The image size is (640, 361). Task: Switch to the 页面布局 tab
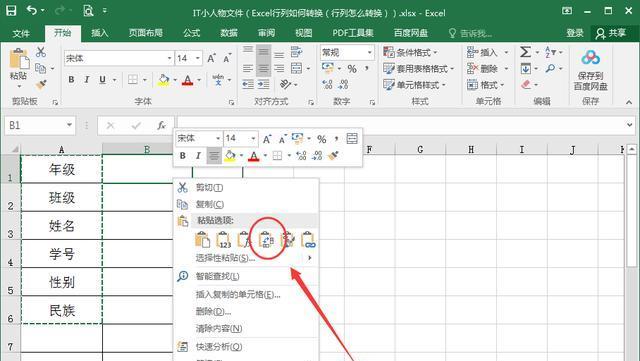tap(146, 33)
